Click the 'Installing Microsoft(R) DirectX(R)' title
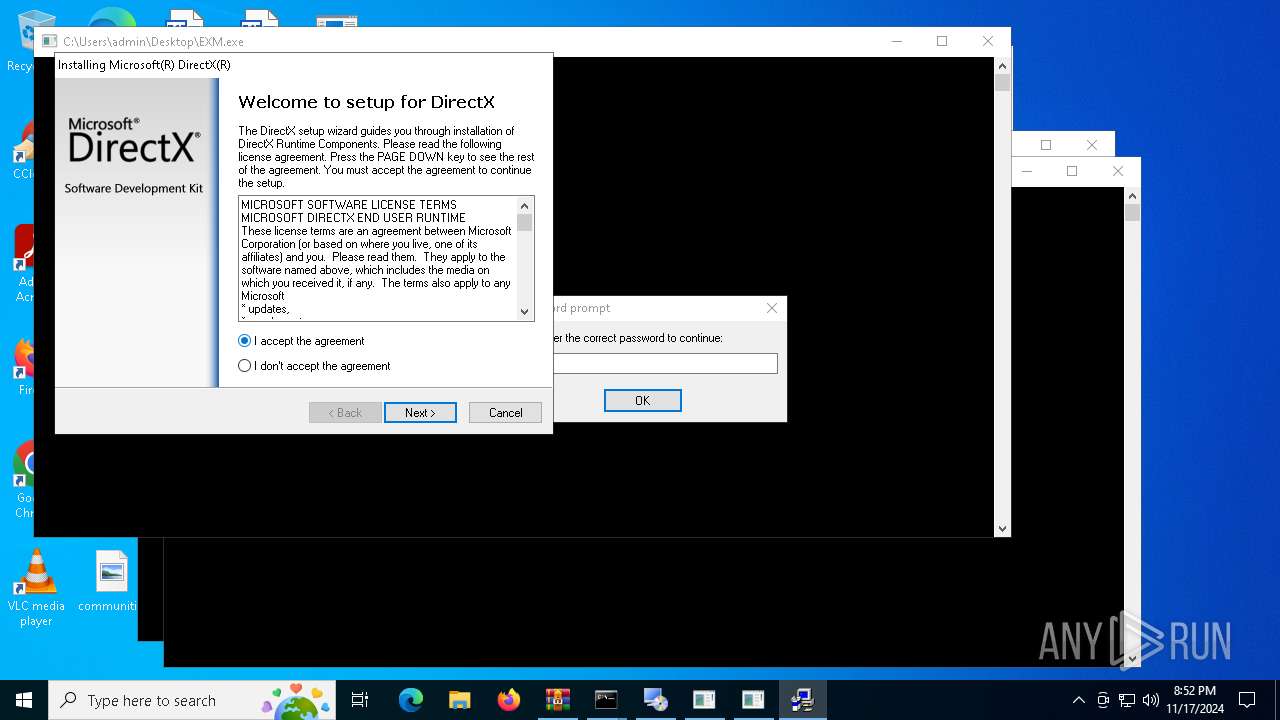Screen dimensions: 1280x720 pos(144,65)
